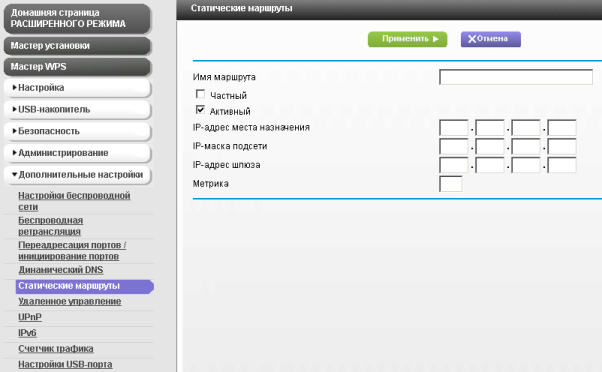Open Мастер WPS
Screen dimensions: 602x372
pyautogui.click(x=77, y=67)
